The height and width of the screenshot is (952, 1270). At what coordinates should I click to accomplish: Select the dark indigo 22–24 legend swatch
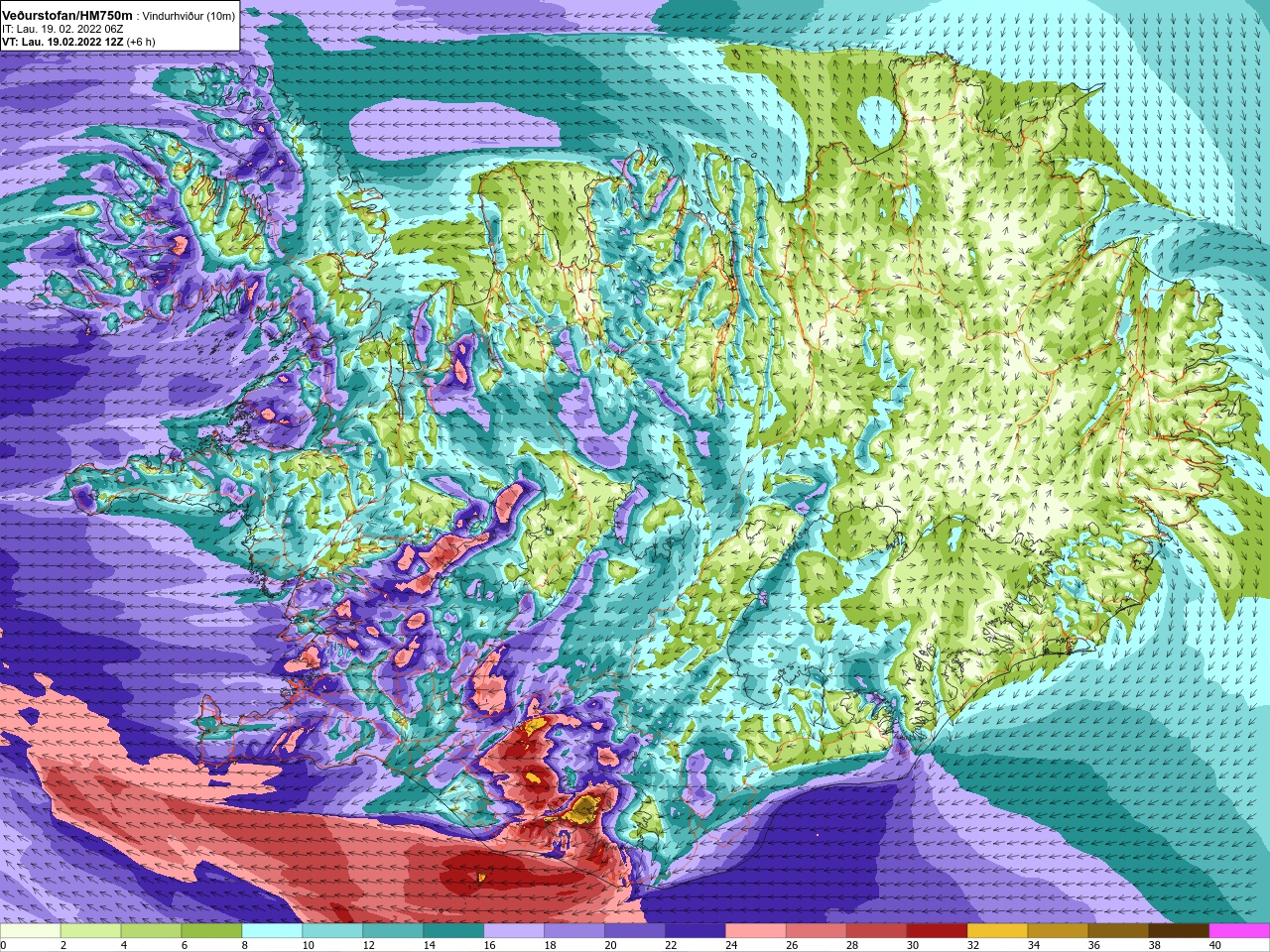[x=697, y=931]
